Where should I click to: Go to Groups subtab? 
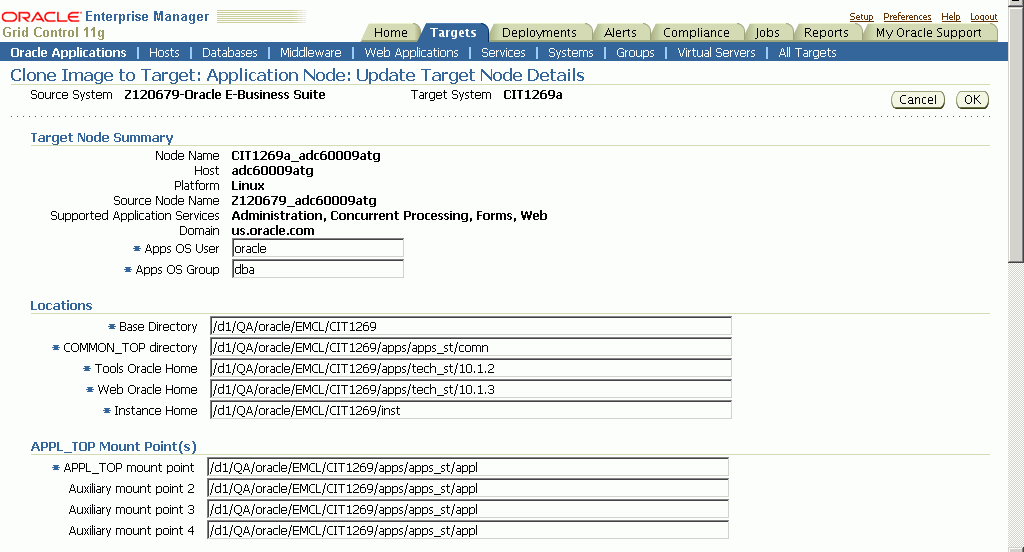click(635, 52)
